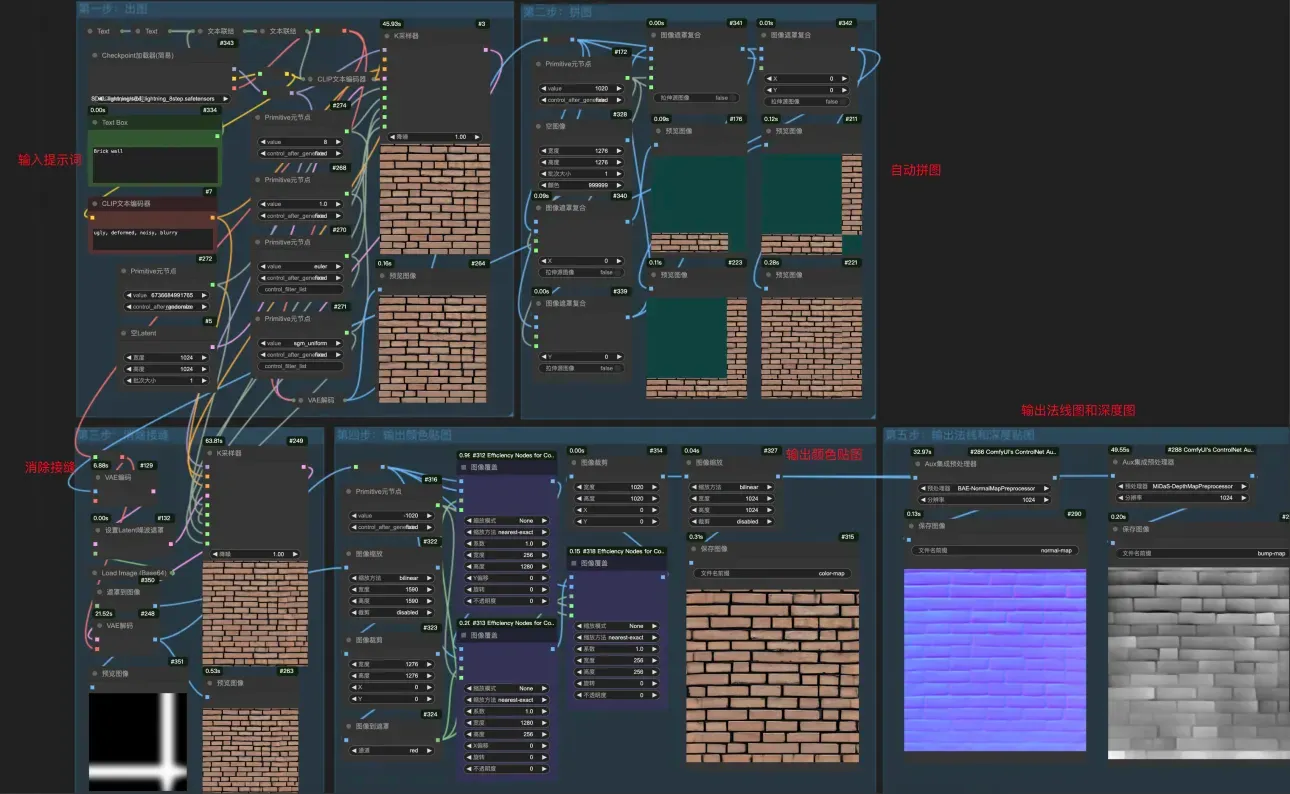
Task: Click the collapse dot on Text Box node
Action: tap(94, 123)
